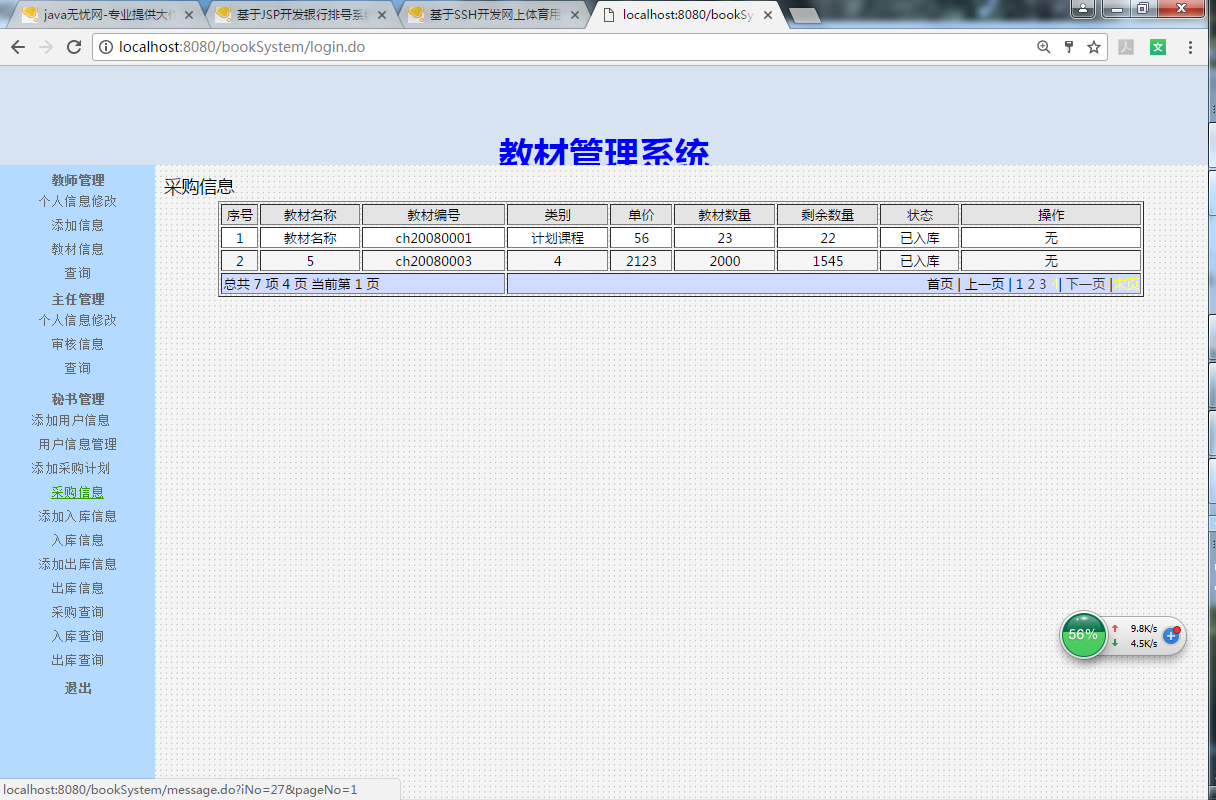Click the 教师管理 sidebar heading
Screen dimensions: 1216x800
pos(78,180)
